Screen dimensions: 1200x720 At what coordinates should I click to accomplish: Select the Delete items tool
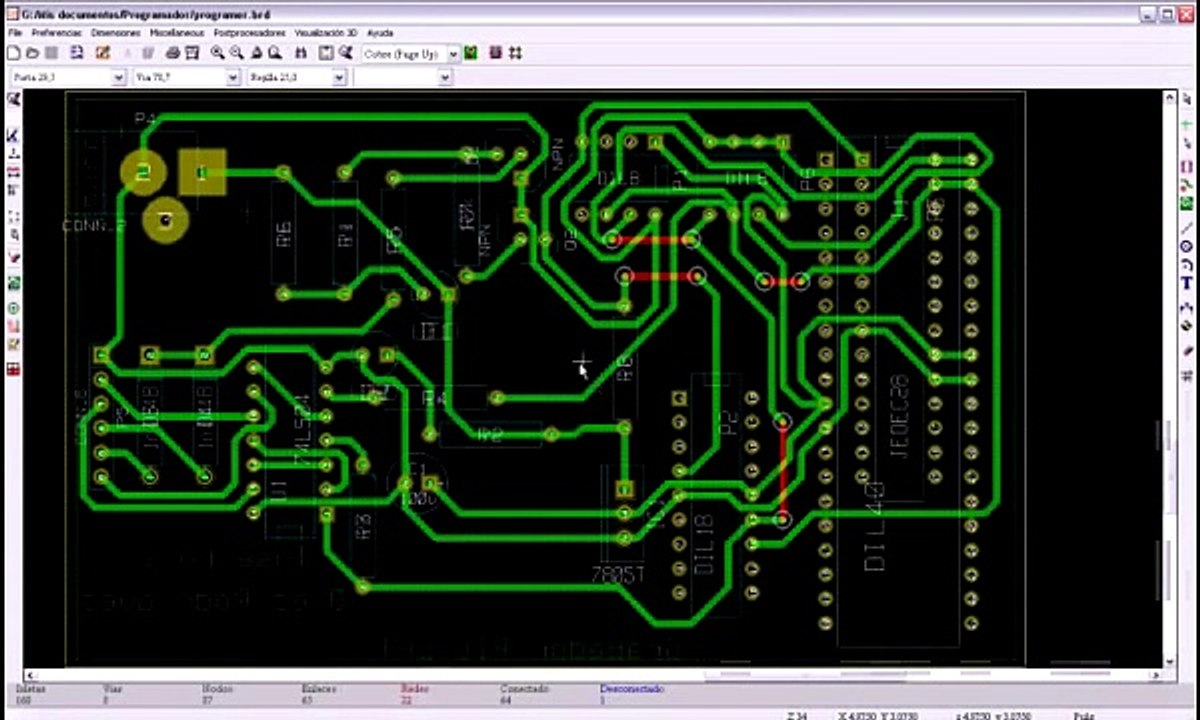point(1187,350)
